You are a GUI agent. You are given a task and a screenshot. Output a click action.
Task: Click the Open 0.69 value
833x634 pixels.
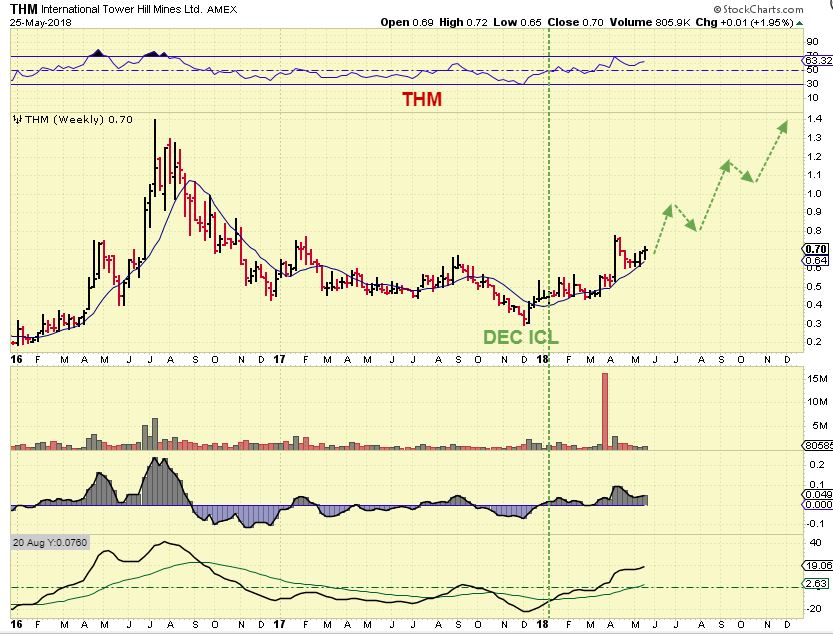pos(407,22)
